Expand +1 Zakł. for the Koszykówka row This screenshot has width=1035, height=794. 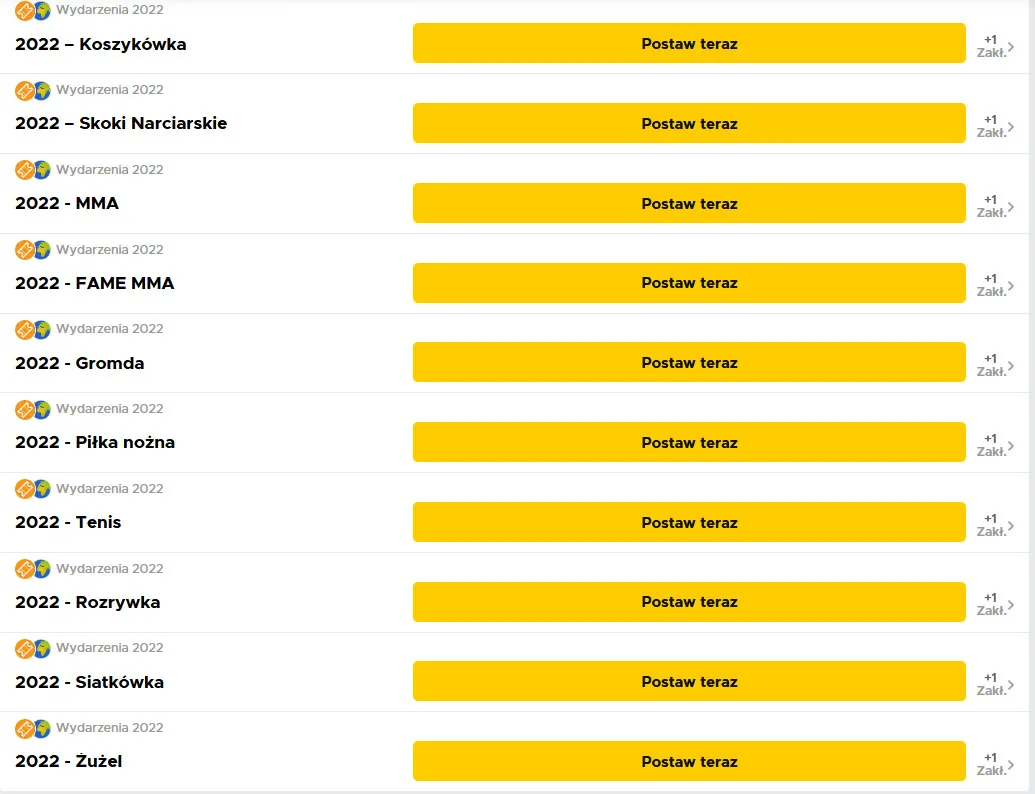(995, 46)
